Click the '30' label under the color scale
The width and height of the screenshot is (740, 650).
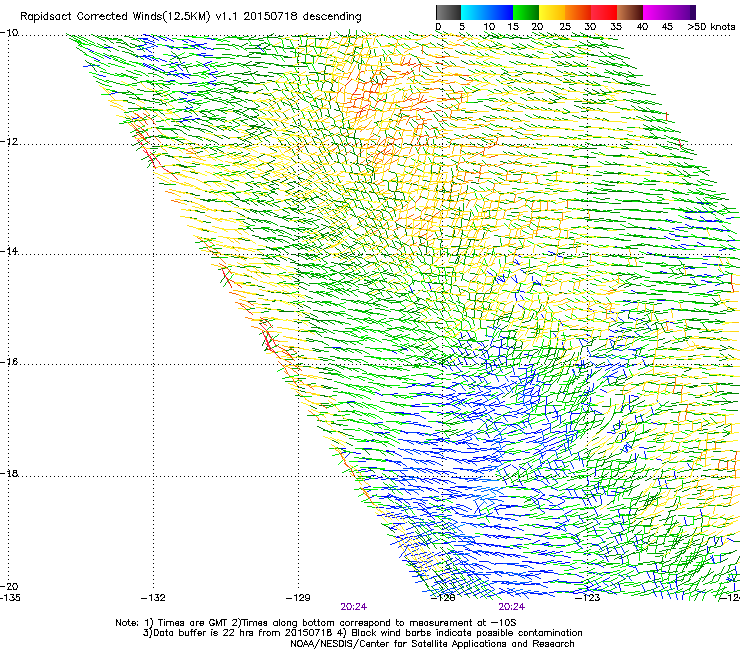coord(590,27)
